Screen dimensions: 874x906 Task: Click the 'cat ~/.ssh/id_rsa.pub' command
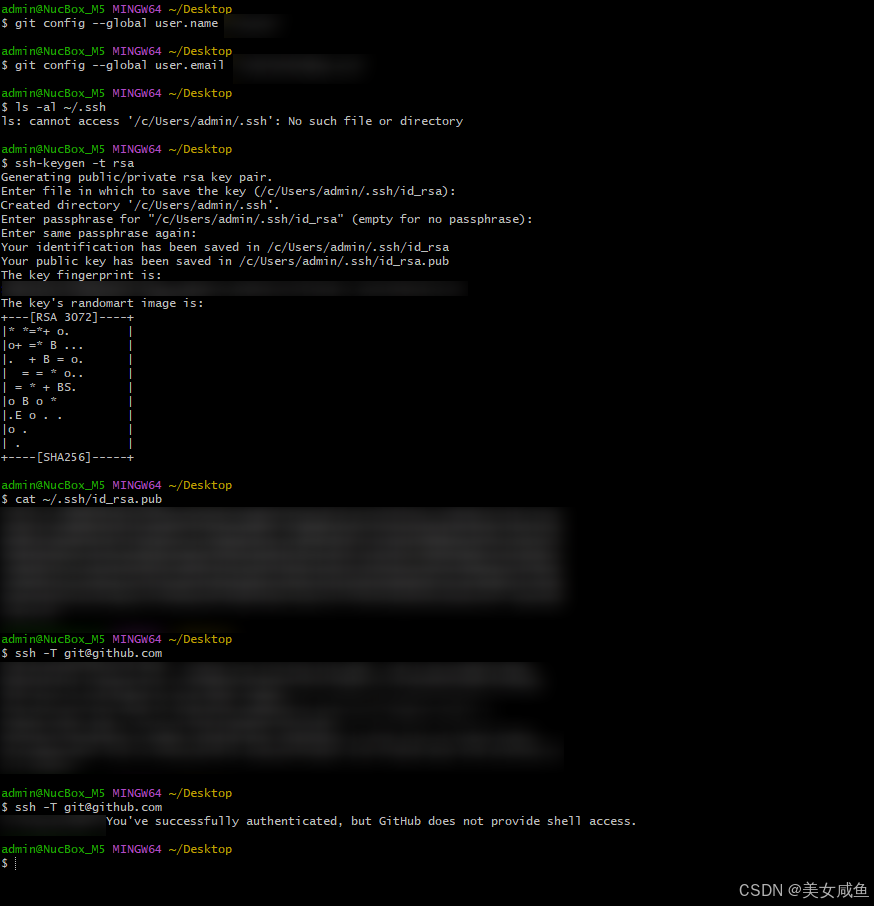pyautogui.click(x=88, y=499)
